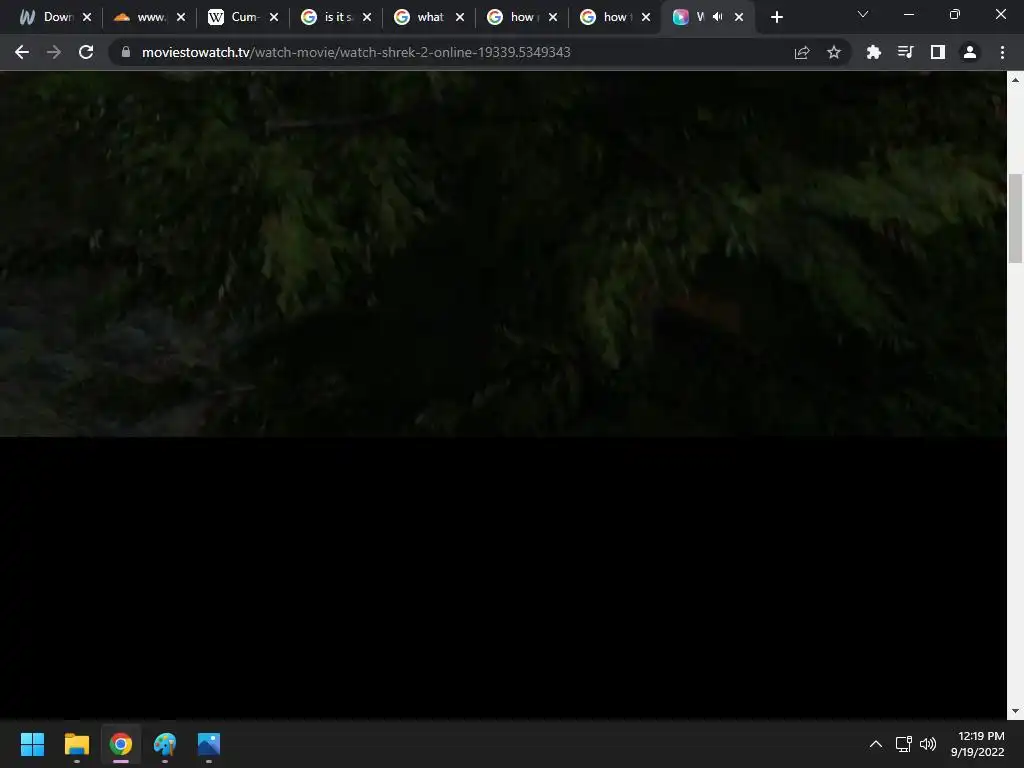Close the 'what' tab
Screen dimensions: 1024x768
(x=460, y=17)
